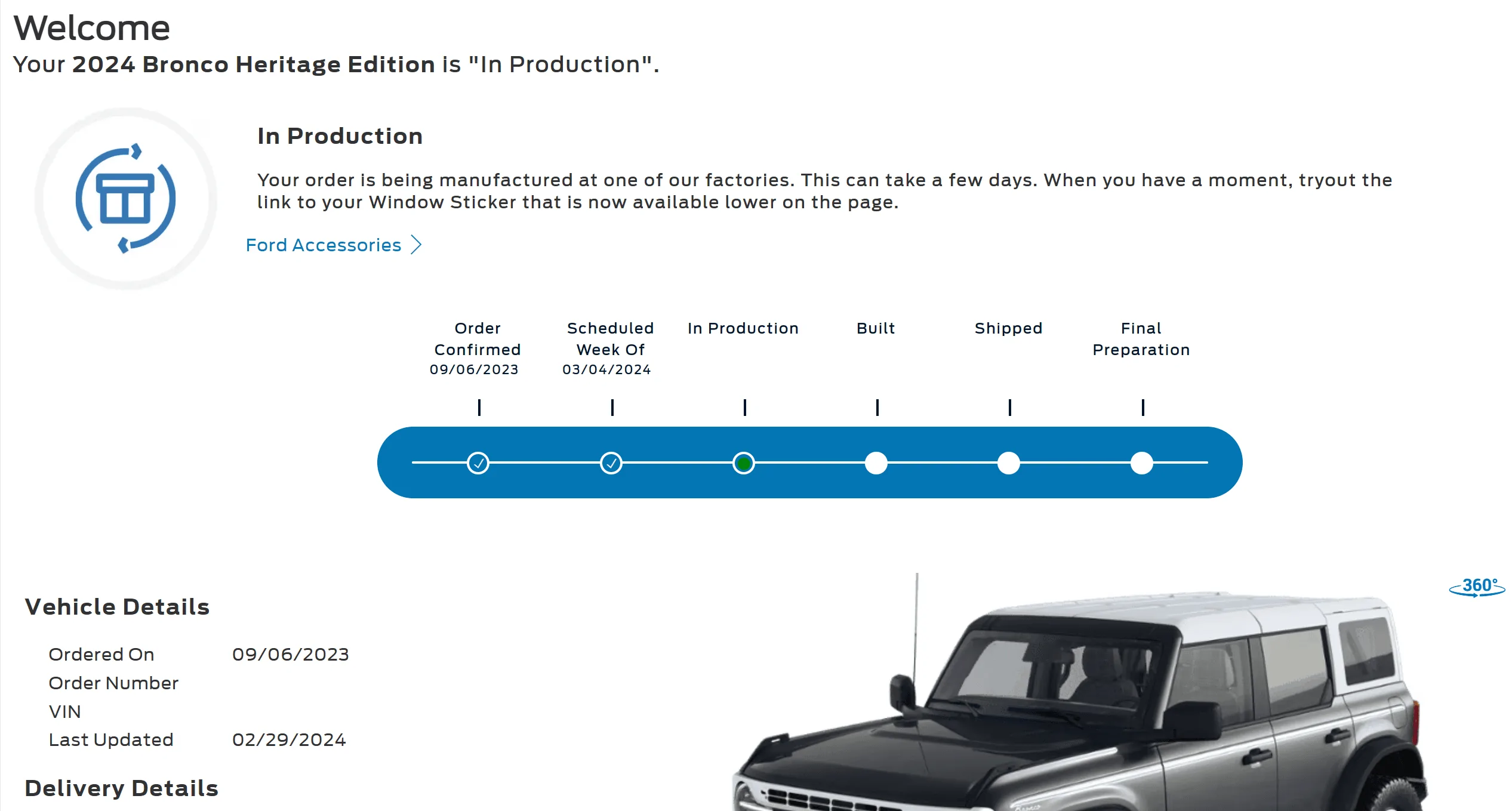This screenshot has height=811, width=1512.
Task: Click the Vehicle Details heading
Action: 117,607
